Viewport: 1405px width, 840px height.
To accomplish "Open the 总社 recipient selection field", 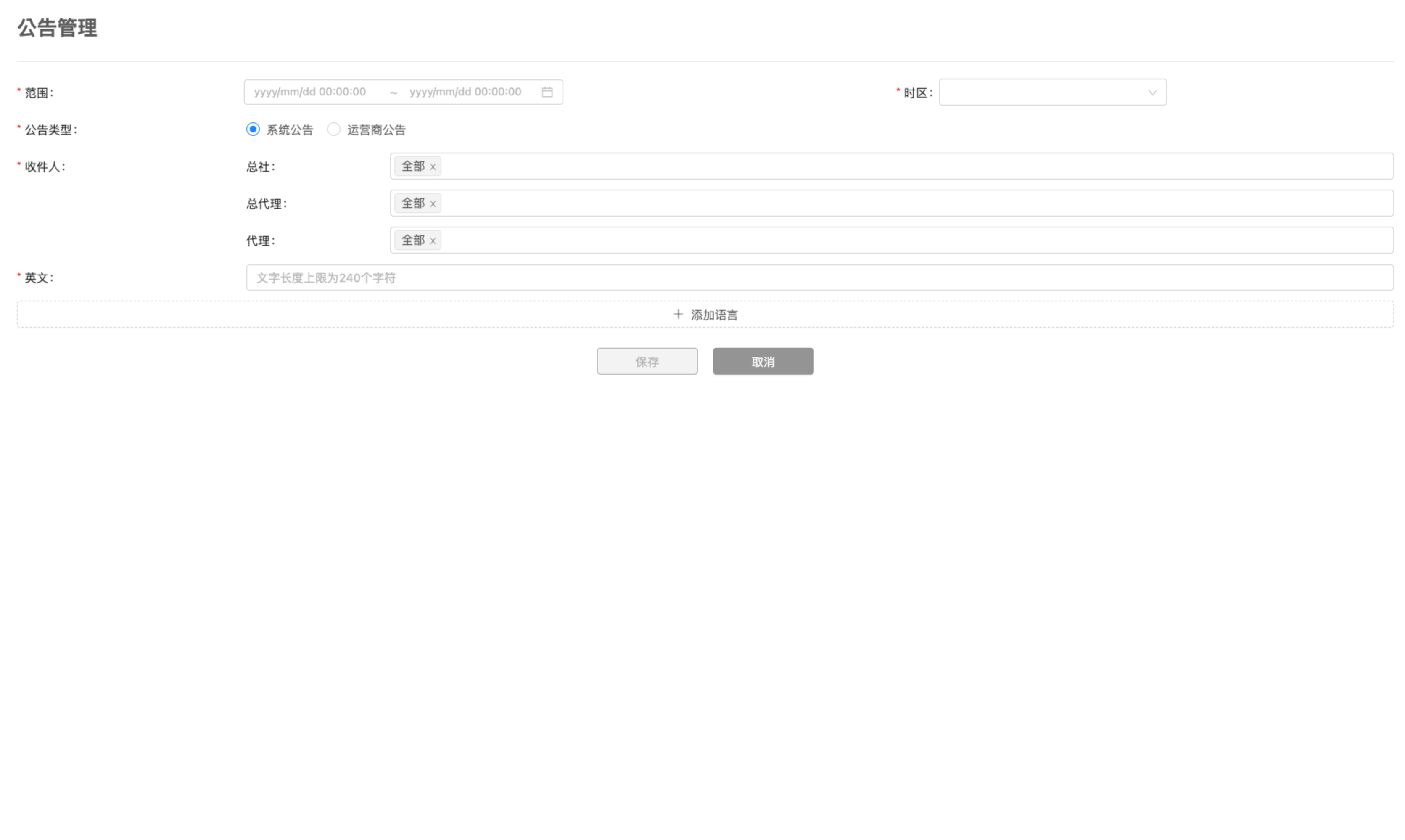I will (849, 166).
